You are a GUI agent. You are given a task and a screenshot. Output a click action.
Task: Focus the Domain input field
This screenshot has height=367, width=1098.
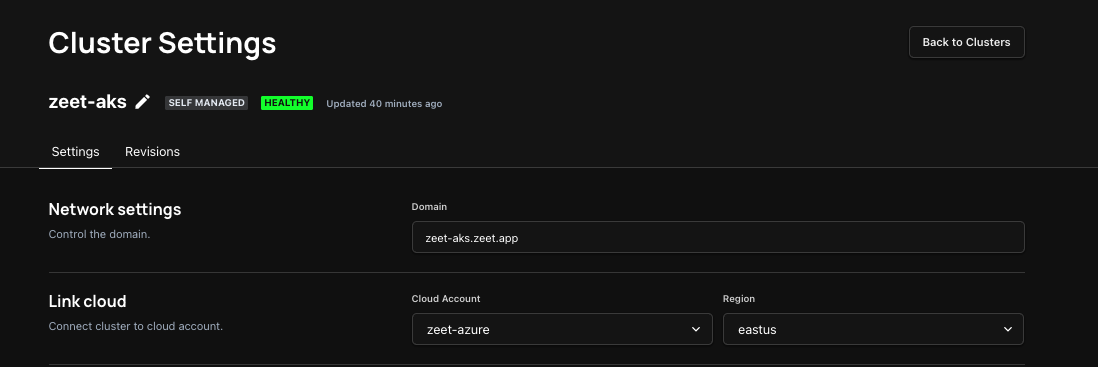point(718,237)
